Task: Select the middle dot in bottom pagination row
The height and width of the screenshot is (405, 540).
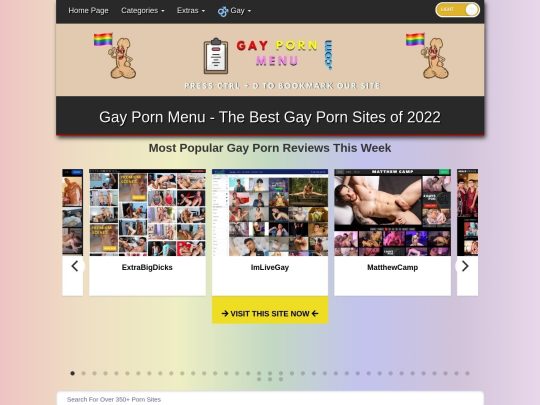Action: point(270,380)
